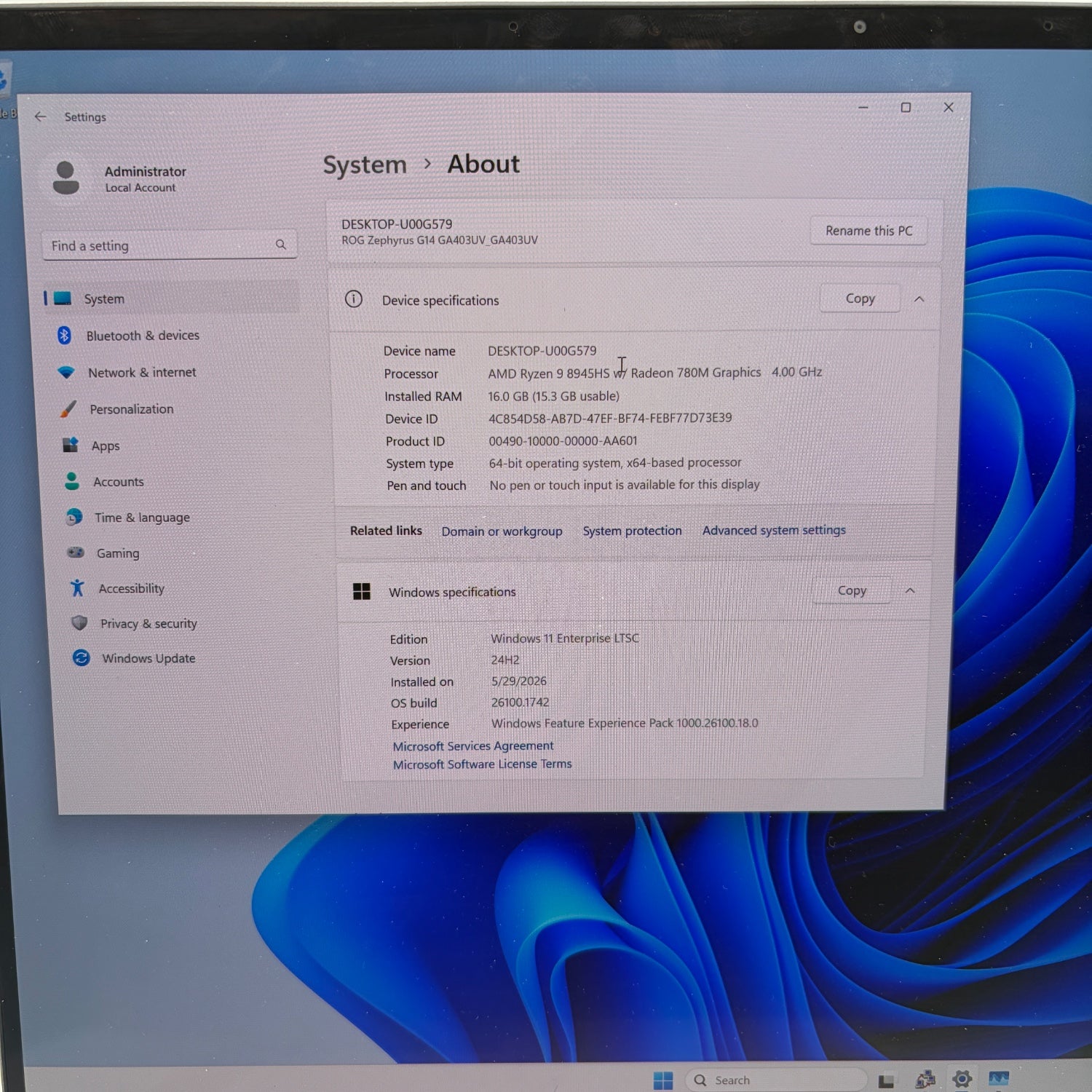Image resolution: width=1092 pixels, height=1092 pixels.
Task: Maximize the Settings window
Action: click(906, 108)
